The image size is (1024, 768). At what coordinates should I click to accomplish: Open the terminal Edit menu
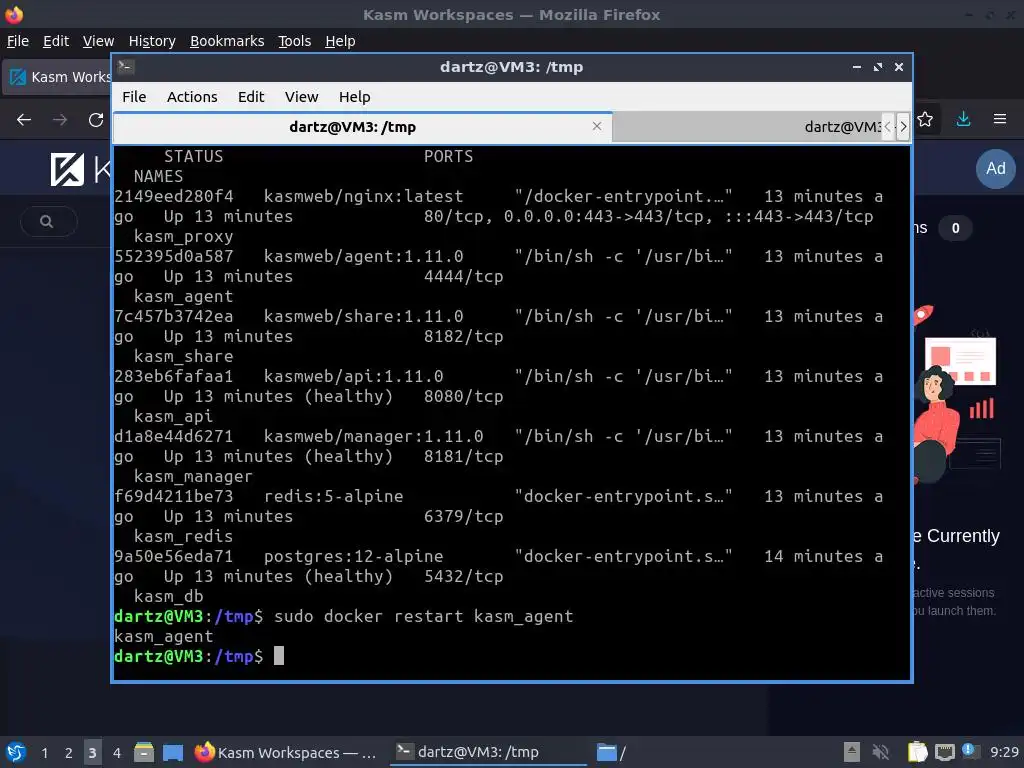pyautogui.click(x=251, y=97)
